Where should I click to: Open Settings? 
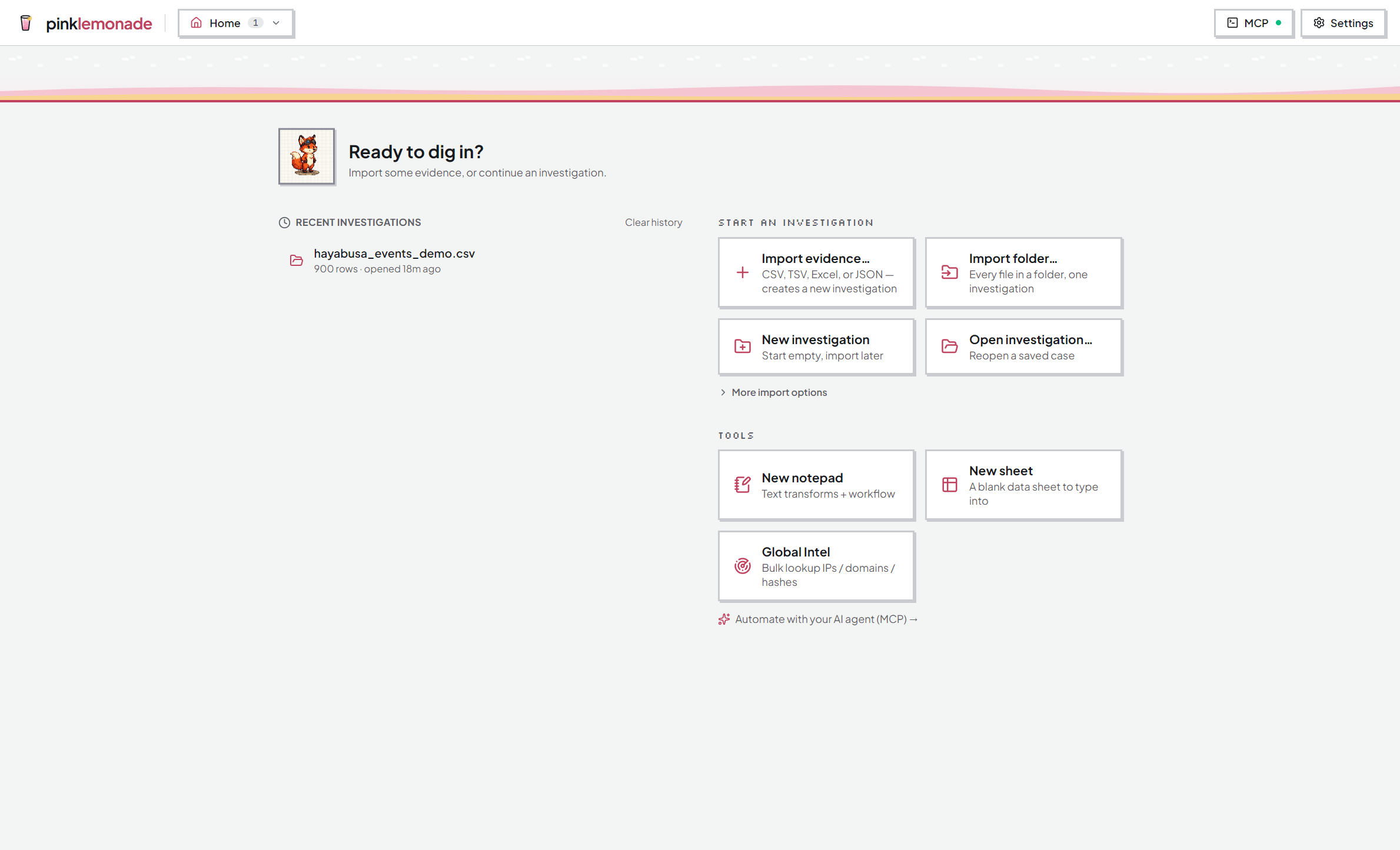tap(1343, 23)
